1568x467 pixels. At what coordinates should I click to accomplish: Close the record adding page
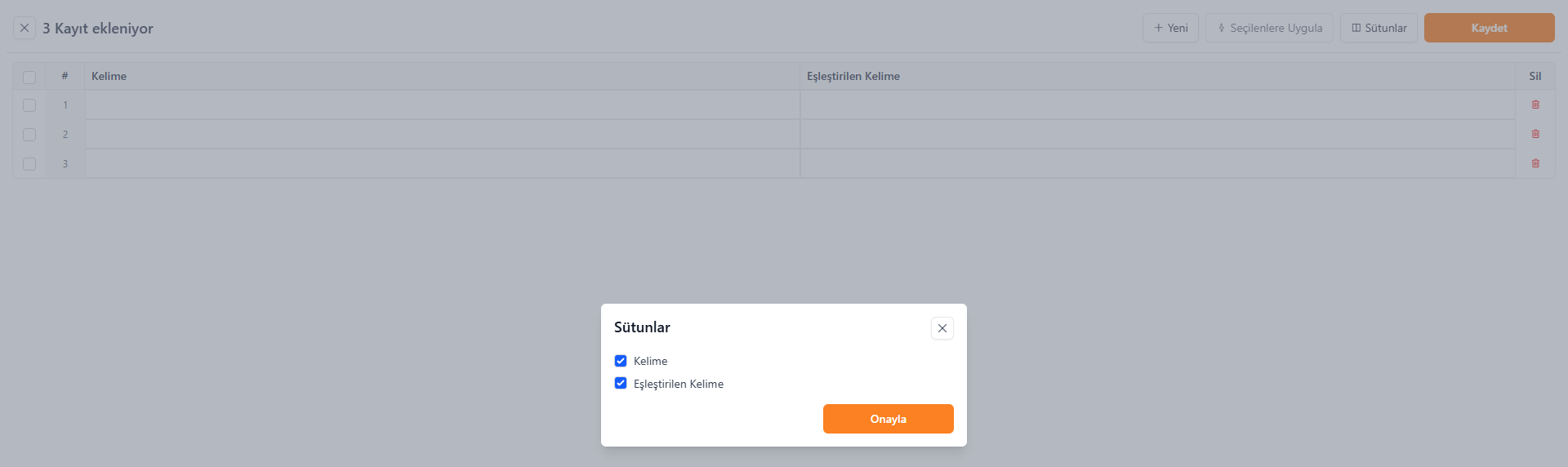click(x=24, y=28)
